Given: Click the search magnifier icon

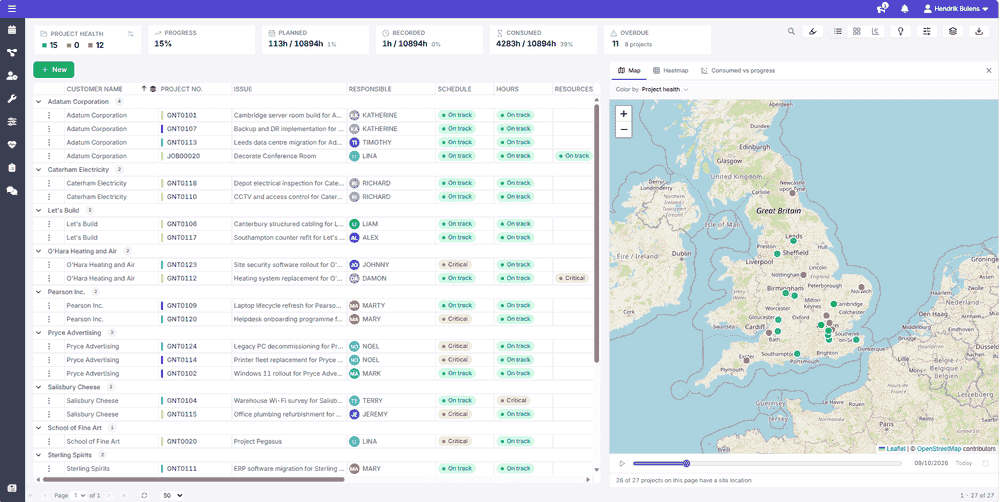Looking at the screenshot, I should (791, 31).
